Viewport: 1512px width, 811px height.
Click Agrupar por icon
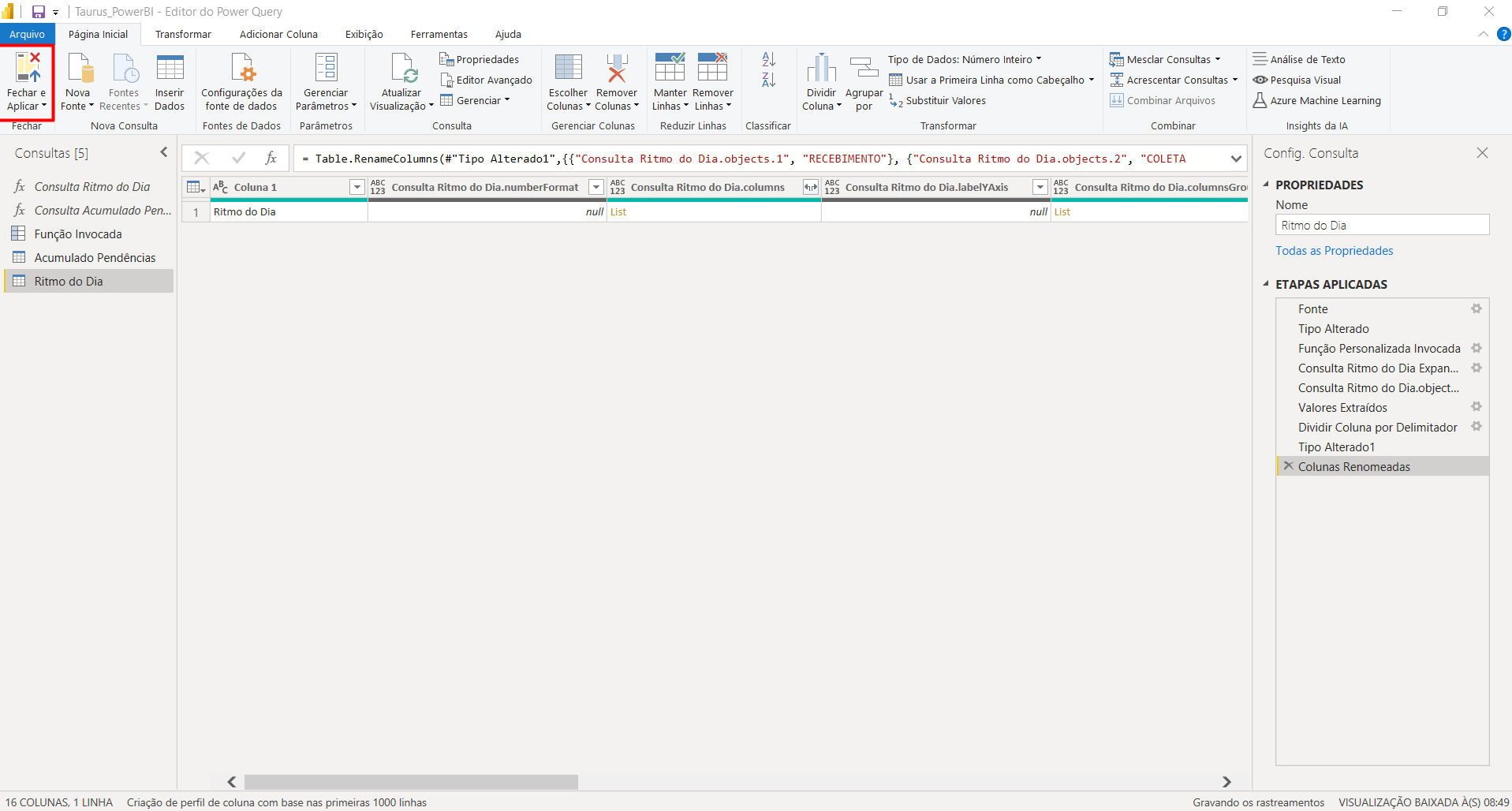click(864, 68)
